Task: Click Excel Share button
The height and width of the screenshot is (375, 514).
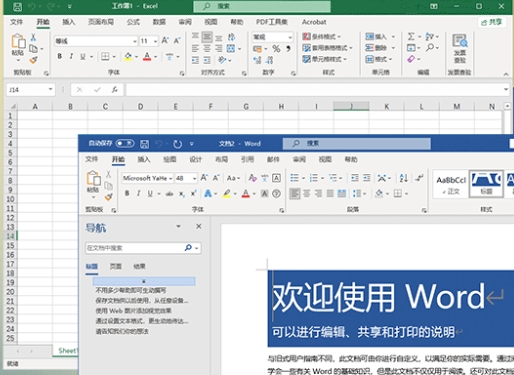Action: pos(492,22)
